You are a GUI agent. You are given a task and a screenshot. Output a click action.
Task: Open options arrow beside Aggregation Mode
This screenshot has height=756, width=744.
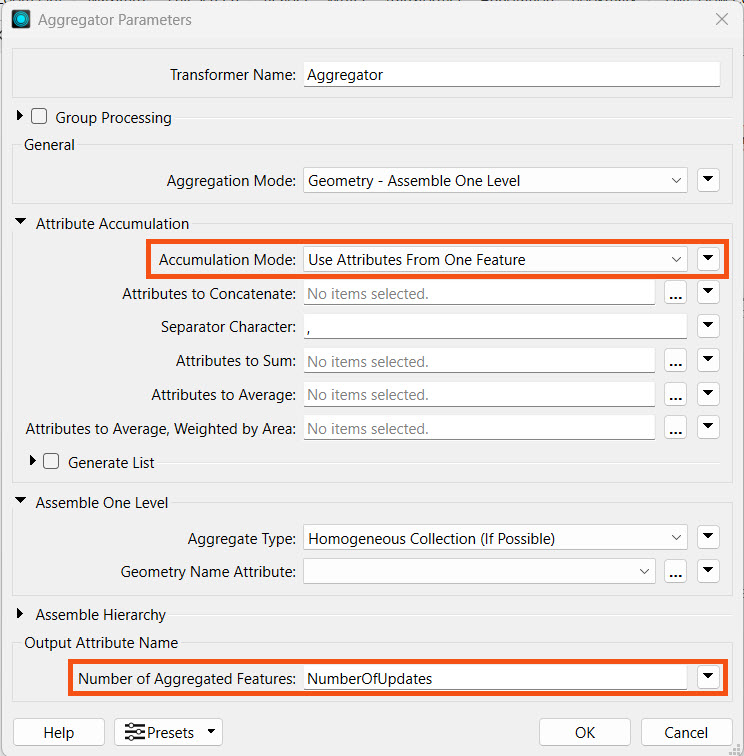click(708, 181)
